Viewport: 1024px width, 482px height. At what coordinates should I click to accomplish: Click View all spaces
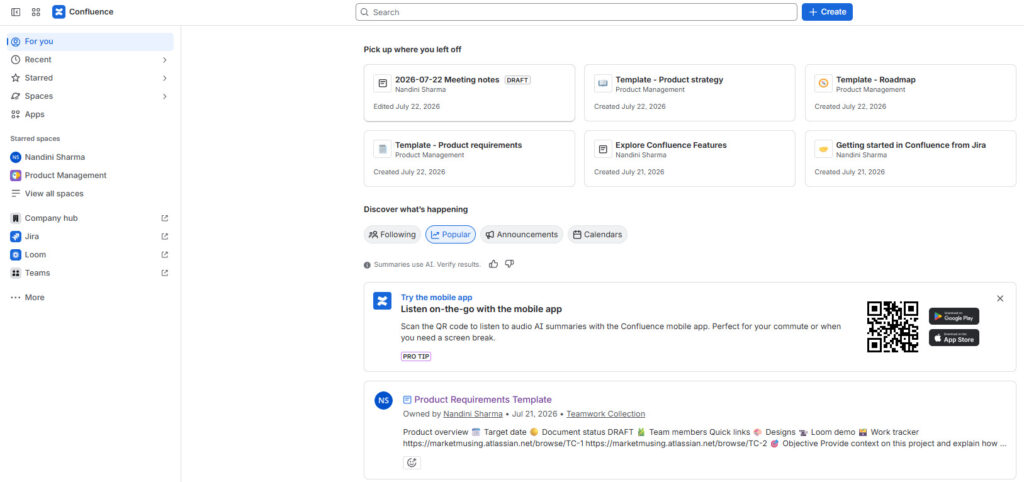coord(90,193)
